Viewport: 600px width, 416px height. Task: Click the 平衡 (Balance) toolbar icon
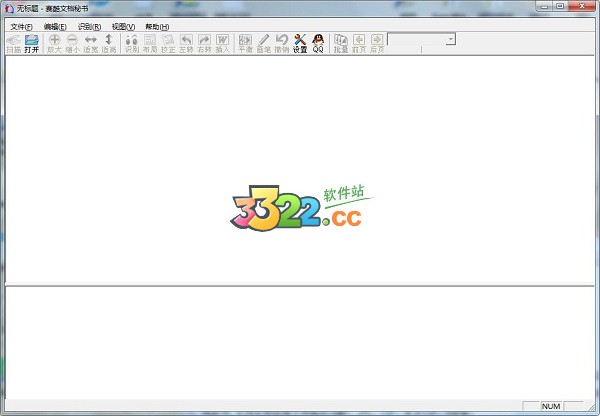point(245,44)
